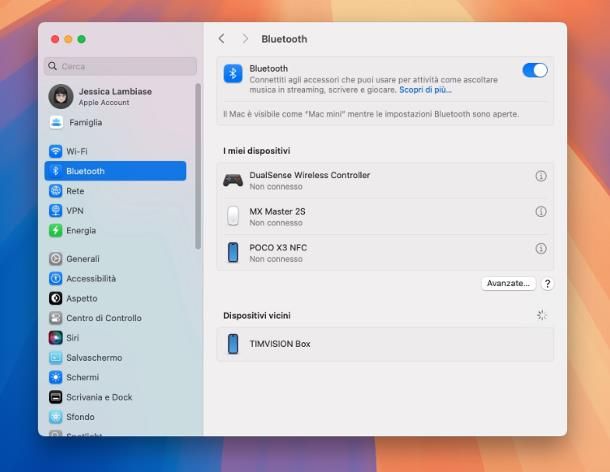Open Scrivania e Dock pane
This screenshot has height=472, width=610.
(x=115, y=397)
